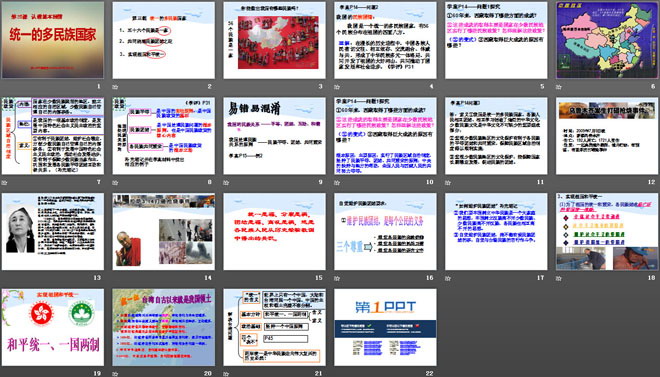This screenshot has width=660, height=377.
Task: Click the animation star icon under slide 18
Action: 559,278
